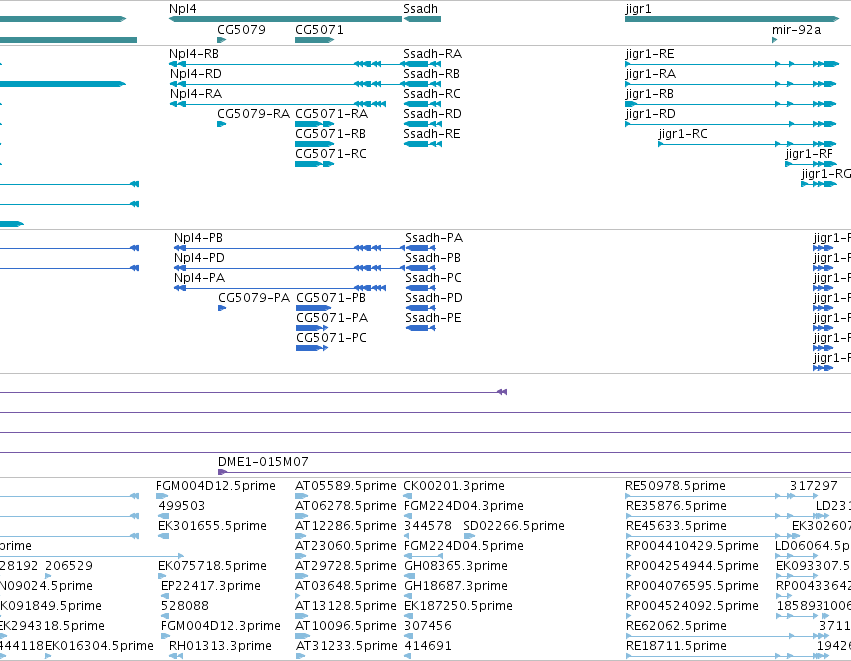
Task: Click the AT05589.5prime EST
Action: tap(346, 486)
